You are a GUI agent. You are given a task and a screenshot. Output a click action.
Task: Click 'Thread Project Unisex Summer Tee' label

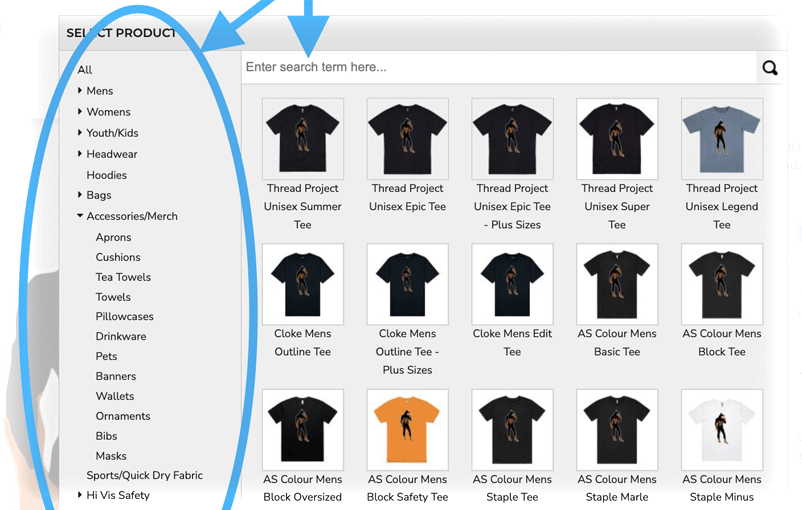(x=303, y=207)
